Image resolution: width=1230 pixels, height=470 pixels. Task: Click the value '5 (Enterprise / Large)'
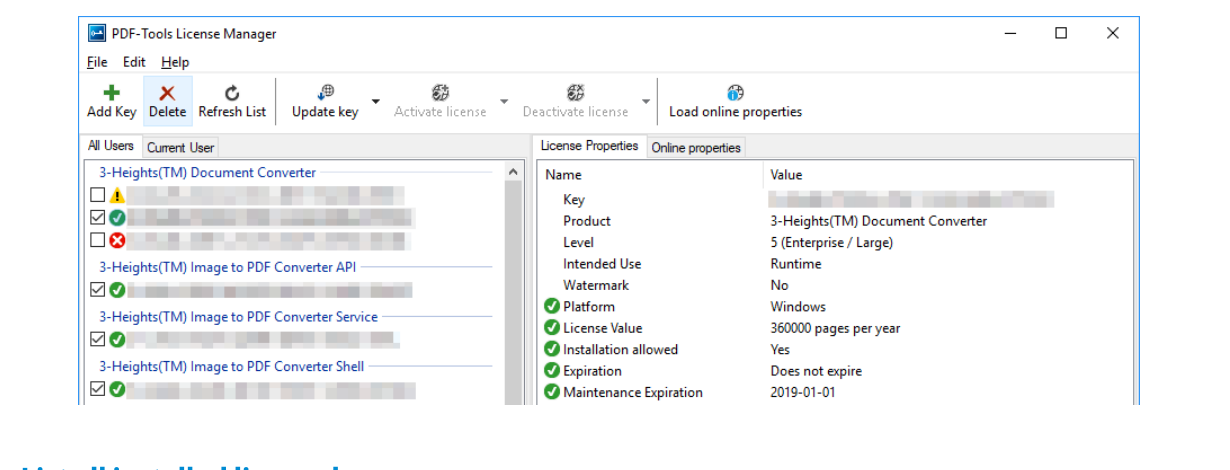coord(831,242)
